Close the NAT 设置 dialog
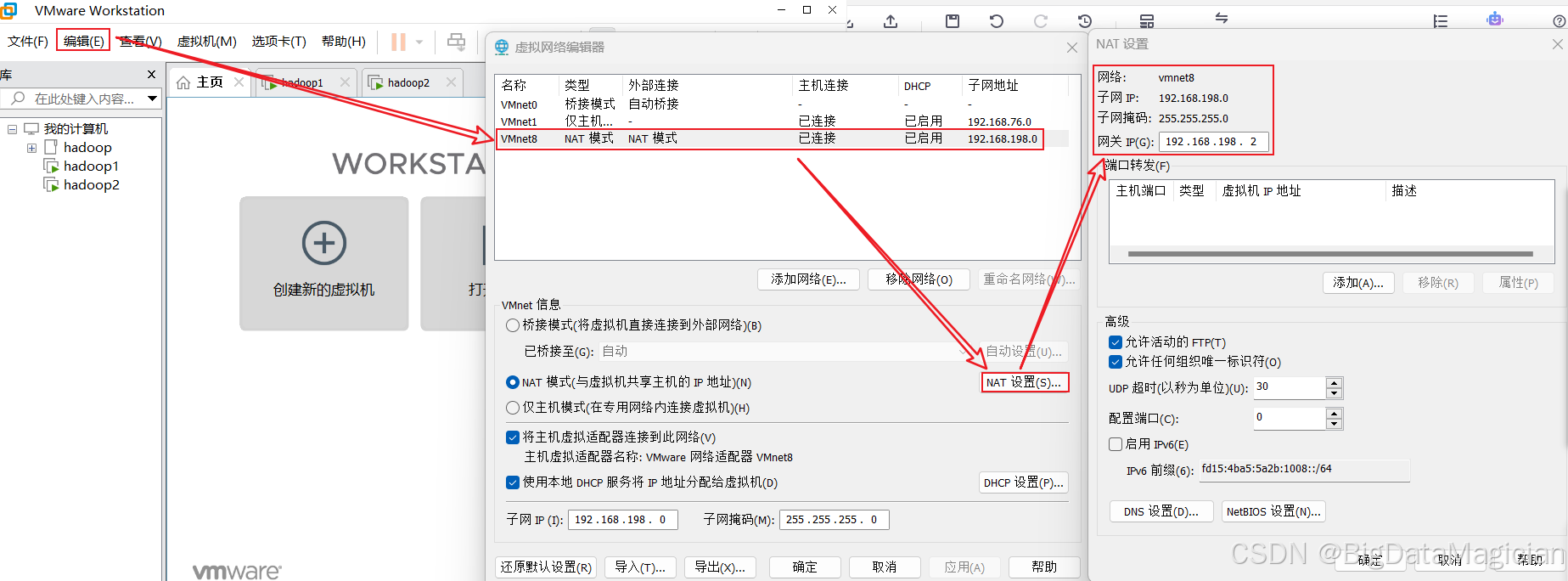This screenshot has width=1568, height=581. [x=1558, y=44]
